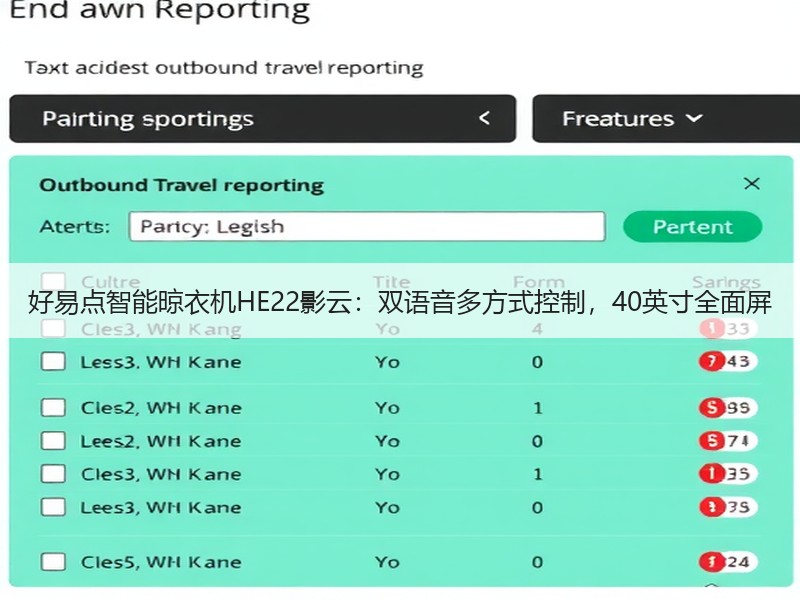
Task: Collapse the Pairting sportings chevron
Action: (x=484, y=118)
